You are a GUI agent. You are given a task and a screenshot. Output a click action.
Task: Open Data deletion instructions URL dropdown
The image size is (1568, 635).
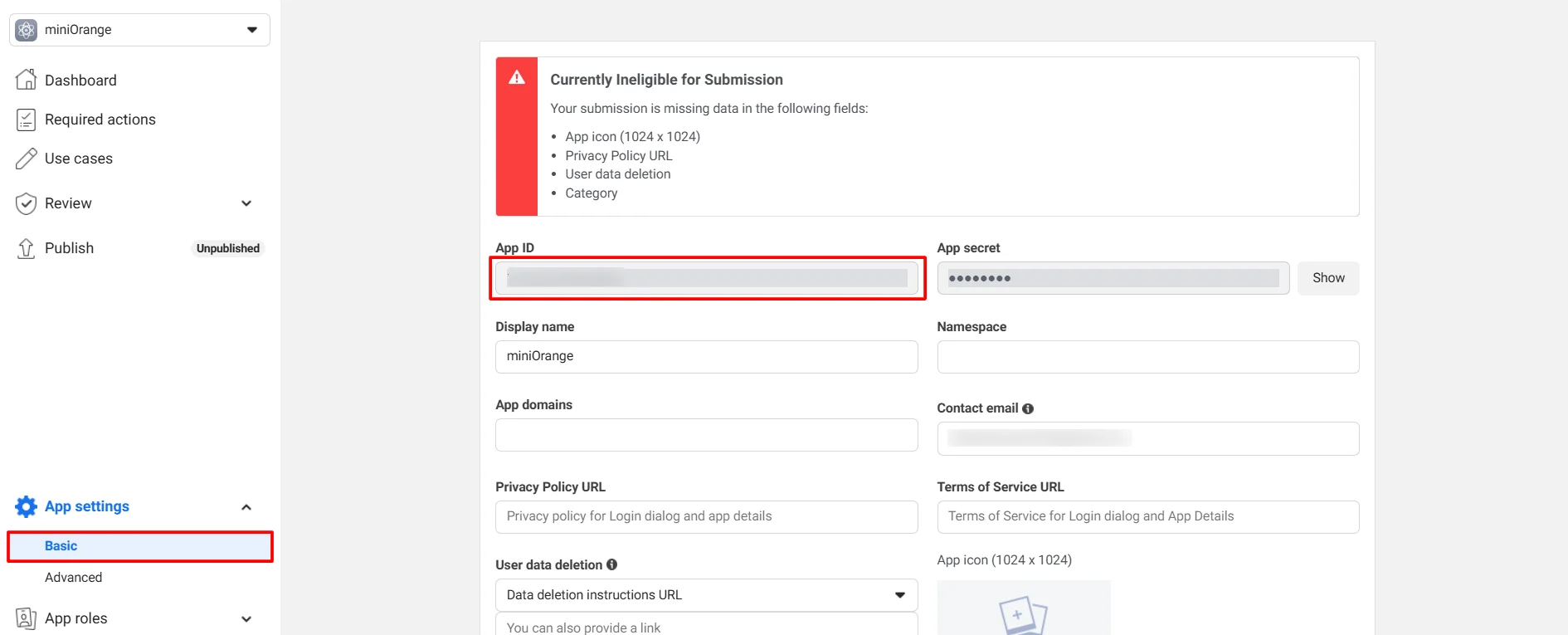[707, 595]
